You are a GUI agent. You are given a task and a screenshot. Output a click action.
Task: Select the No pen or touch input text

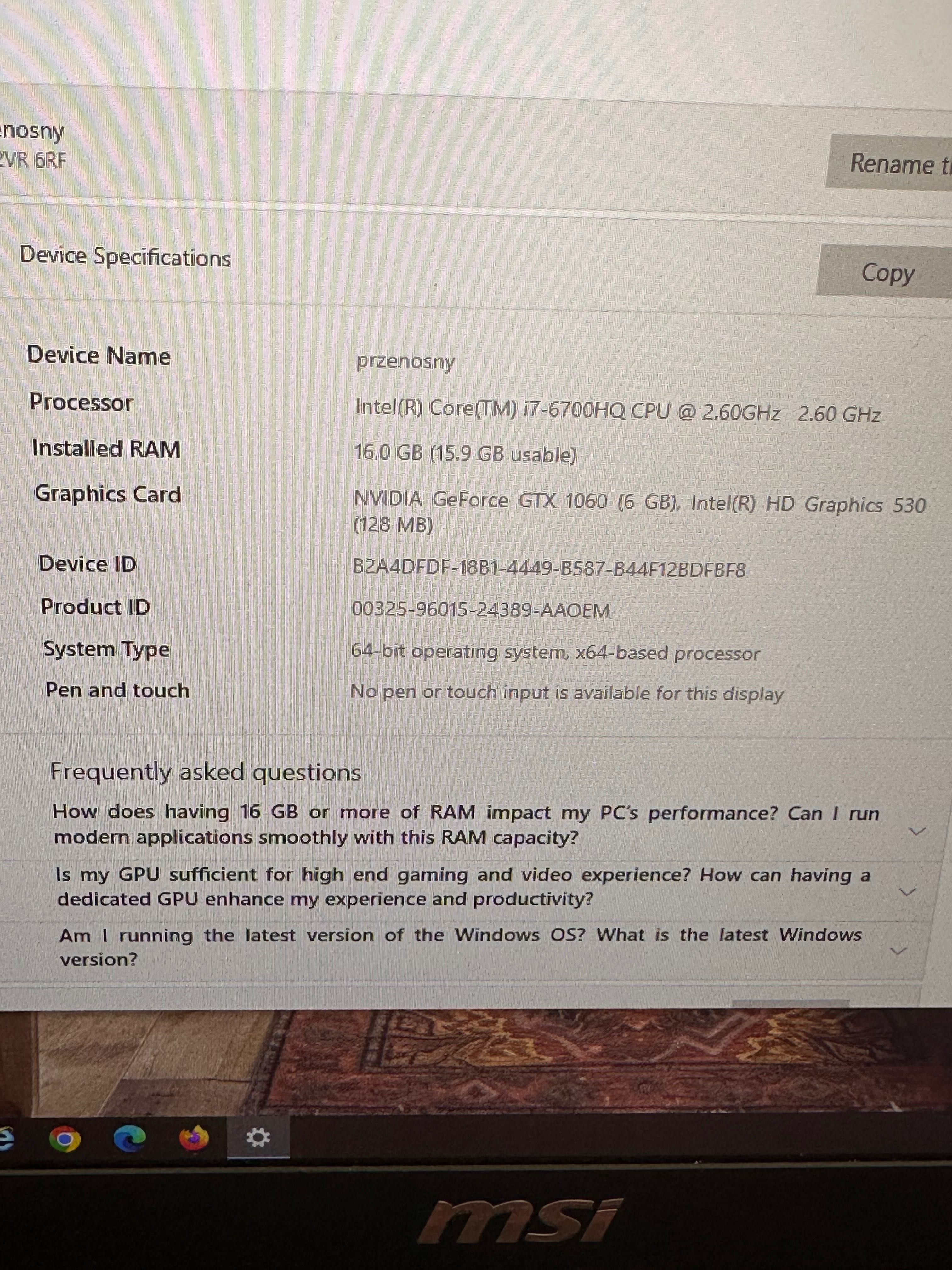pos(566,693)
